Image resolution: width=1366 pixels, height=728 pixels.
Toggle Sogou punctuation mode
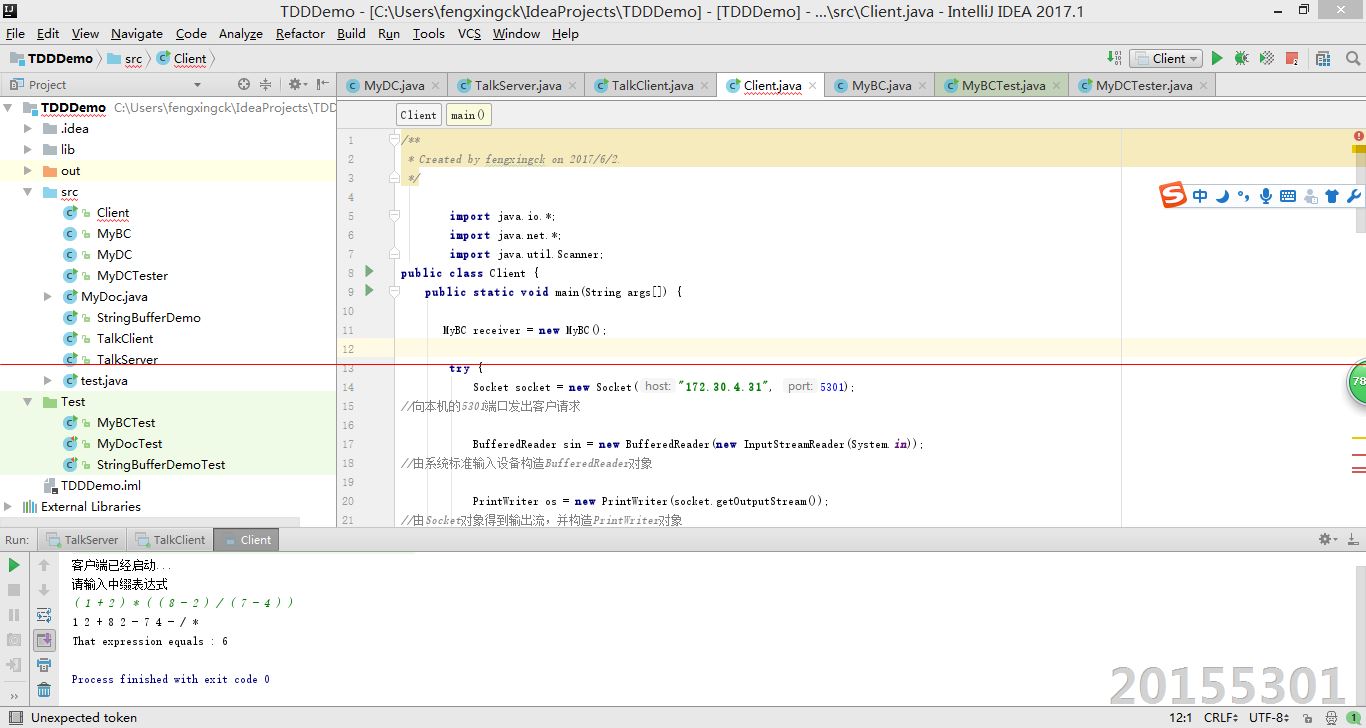tap(1243, 196)
